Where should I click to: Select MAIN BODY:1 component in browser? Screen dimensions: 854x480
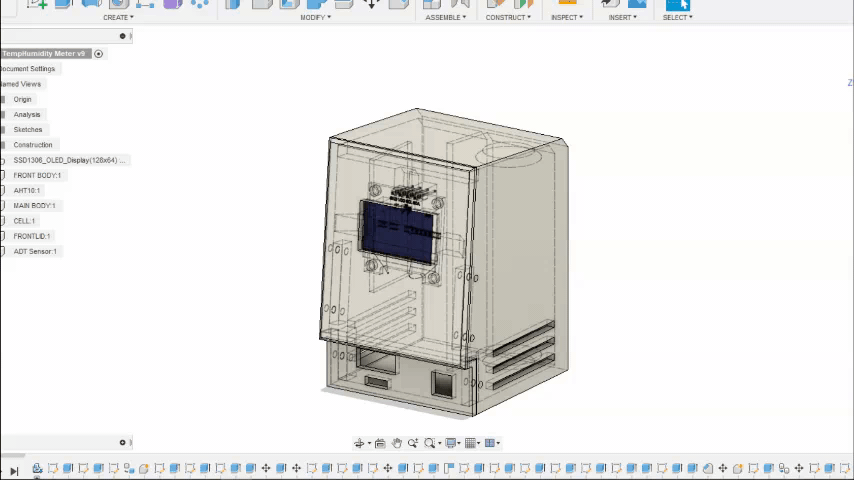click(34, 205)
